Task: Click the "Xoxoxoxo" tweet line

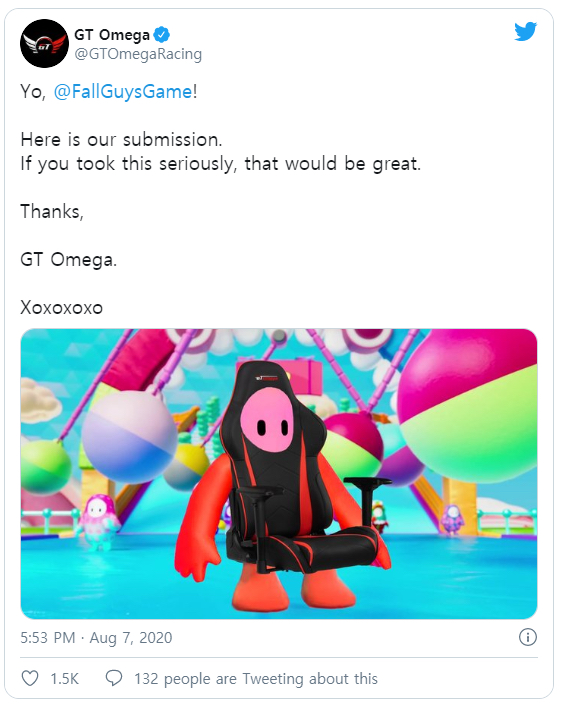Action: coord(62,308)
